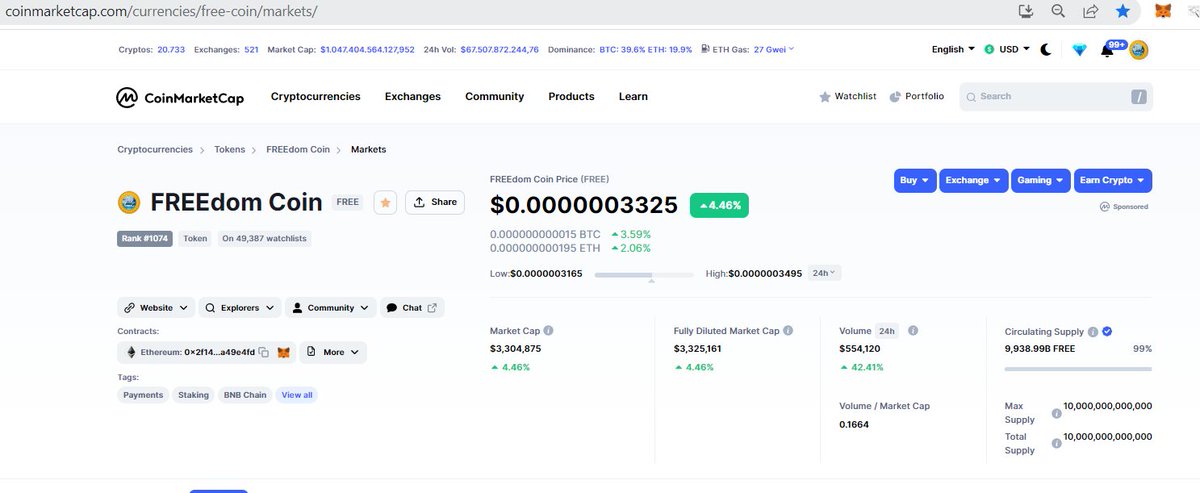Click the circulating supply progress bar
Screen dimensions: 1200x493
[1078, 368]
